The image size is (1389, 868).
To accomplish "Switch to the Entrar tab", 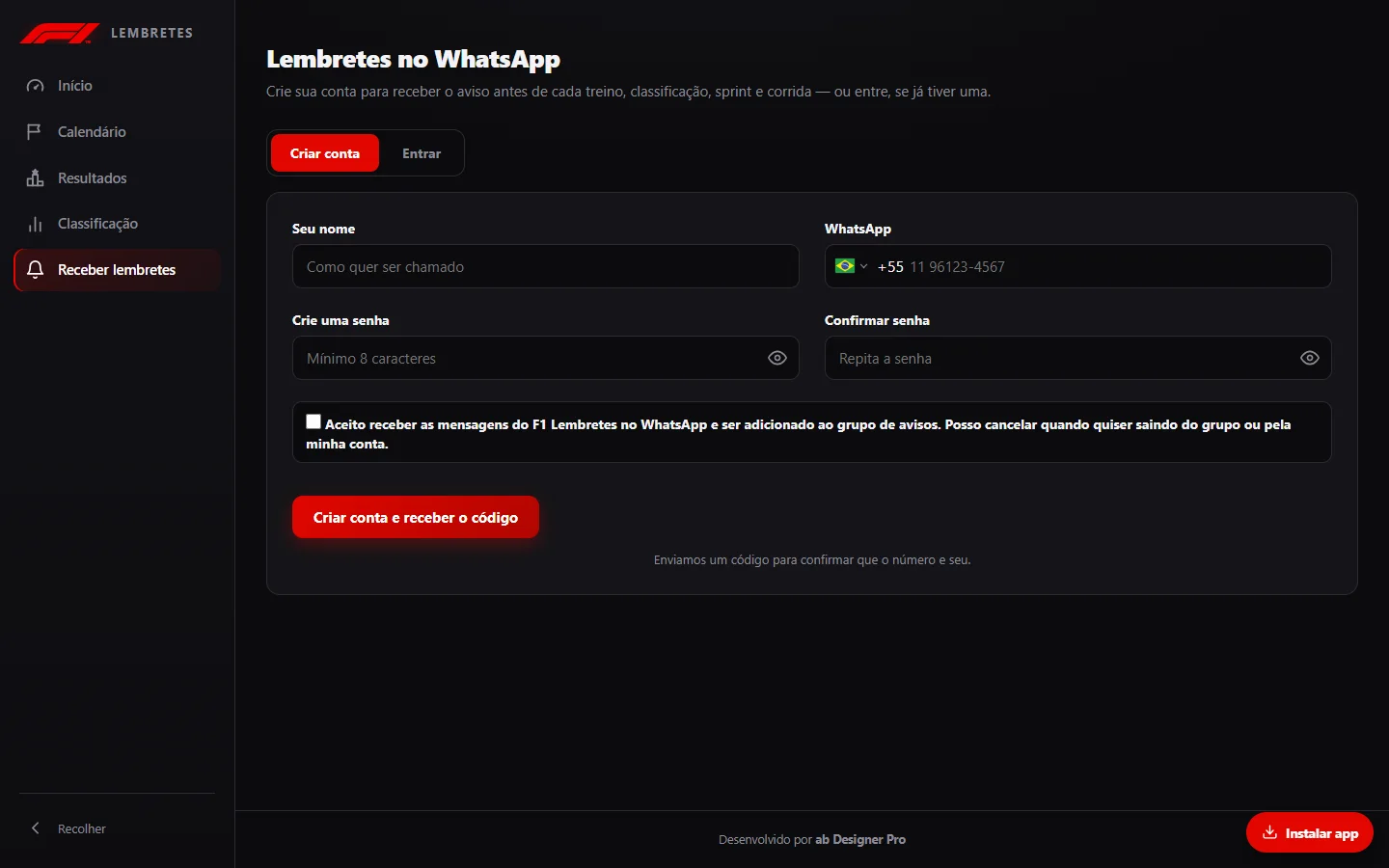I will [x=422, y=153].
